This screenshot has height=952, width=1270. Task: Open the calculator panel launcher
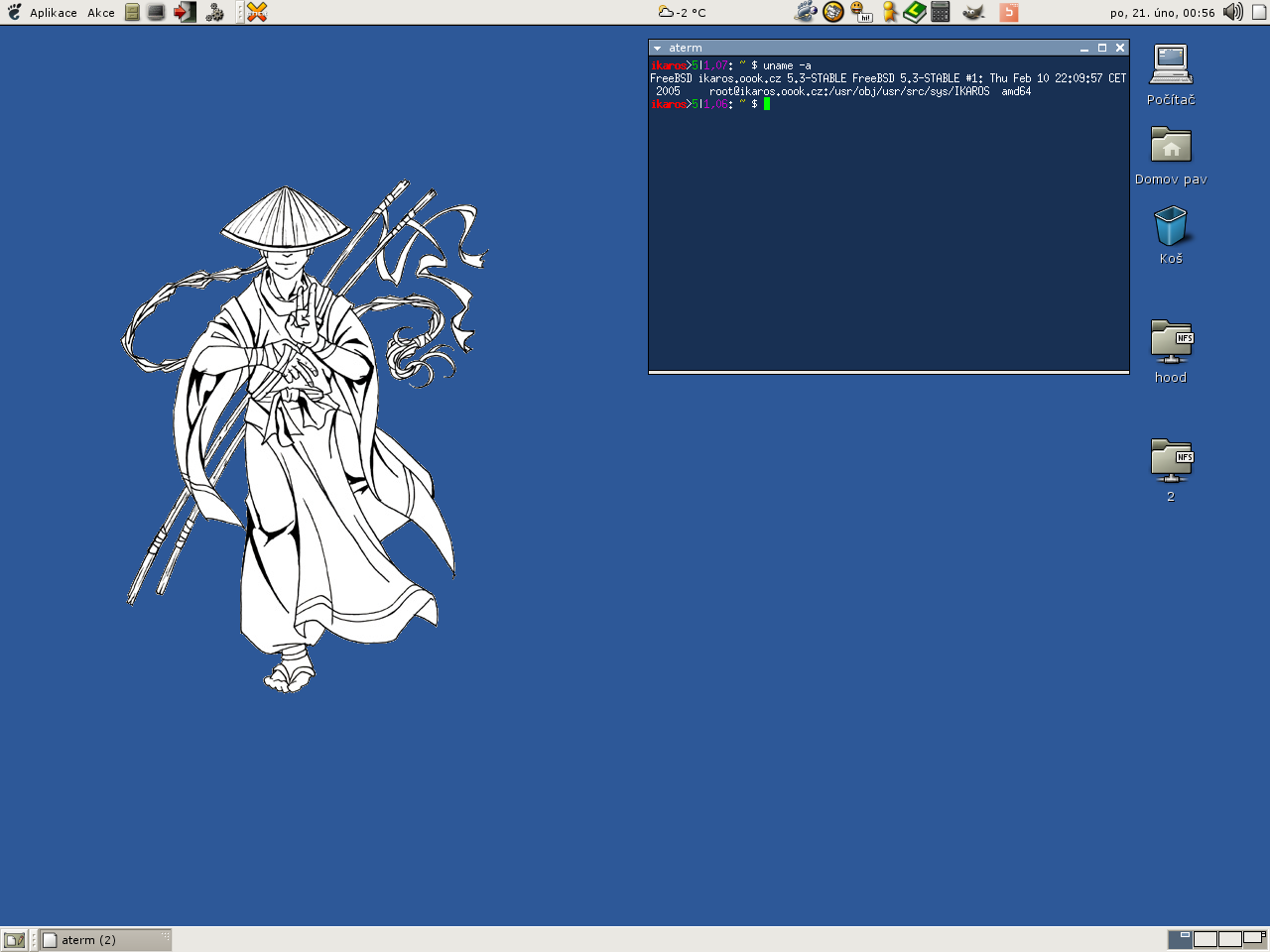point(941,12)
